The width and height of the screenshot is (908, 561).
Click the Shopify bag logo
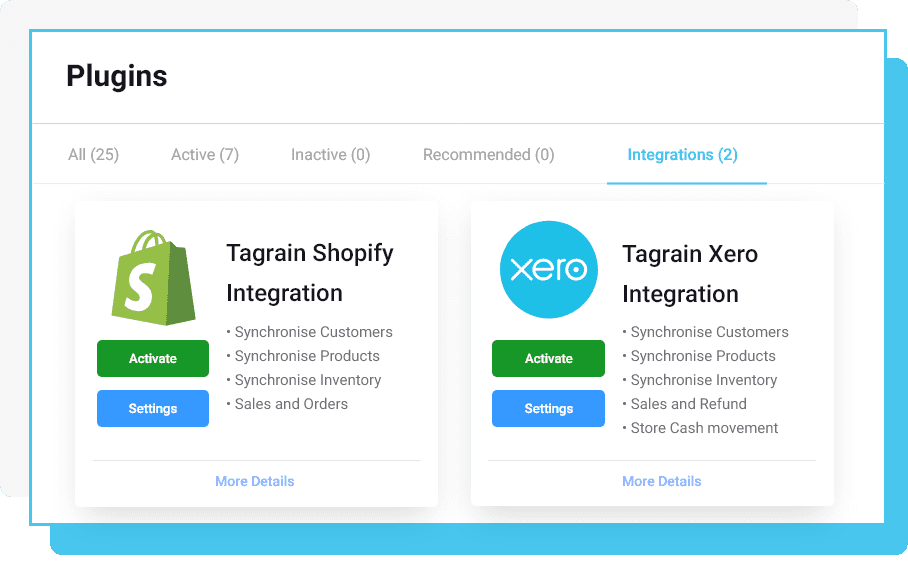tap(153, 277)
